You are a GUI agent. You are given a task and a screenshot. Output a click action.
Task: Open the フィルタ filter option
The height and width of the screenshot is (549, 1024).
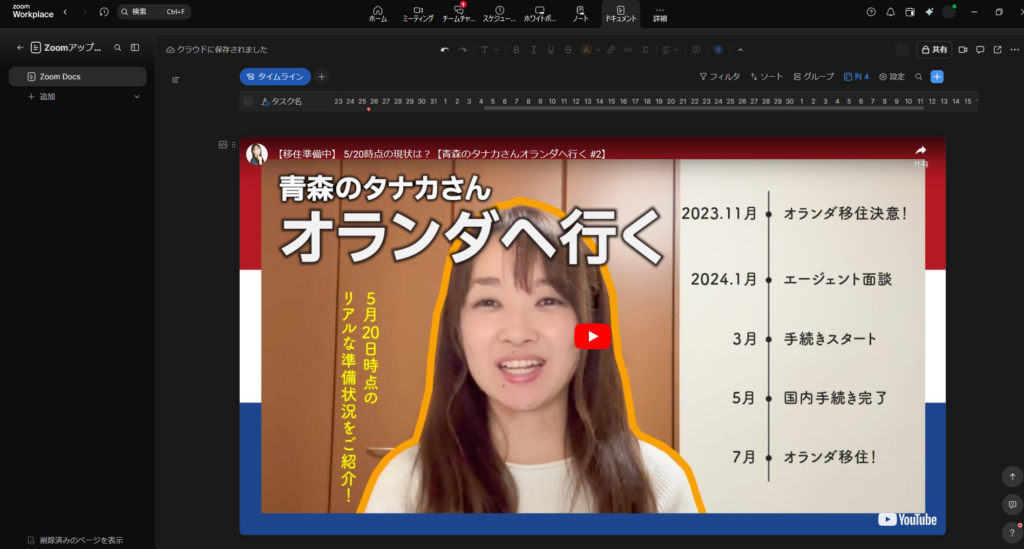(720, 76)
